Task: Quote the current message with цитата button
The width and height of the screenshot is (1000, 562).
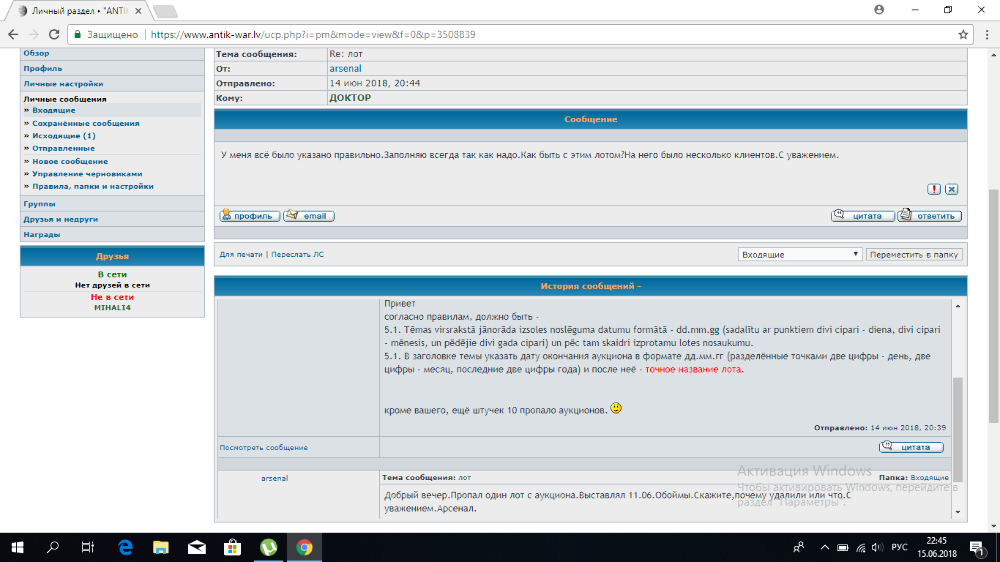Action: tap(863, 216)
